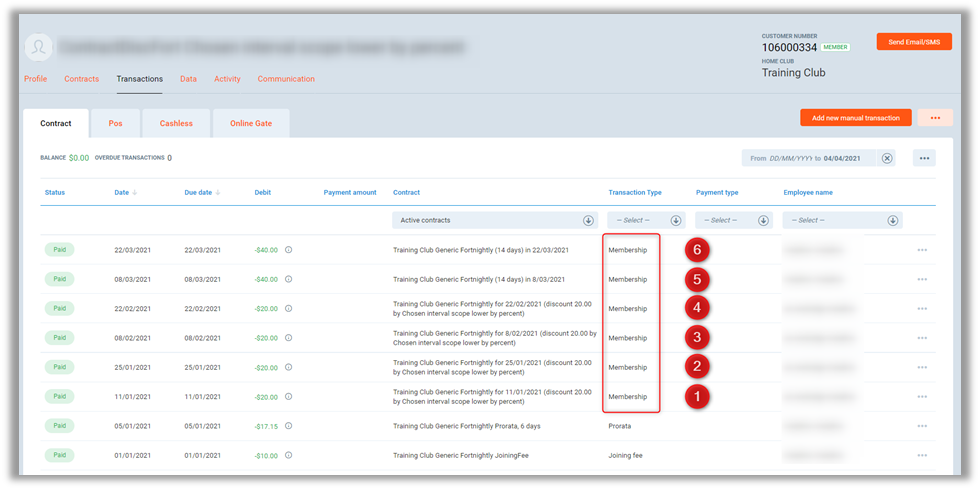
Task: Switch to the Pos tab
Action: pos(116,124)
